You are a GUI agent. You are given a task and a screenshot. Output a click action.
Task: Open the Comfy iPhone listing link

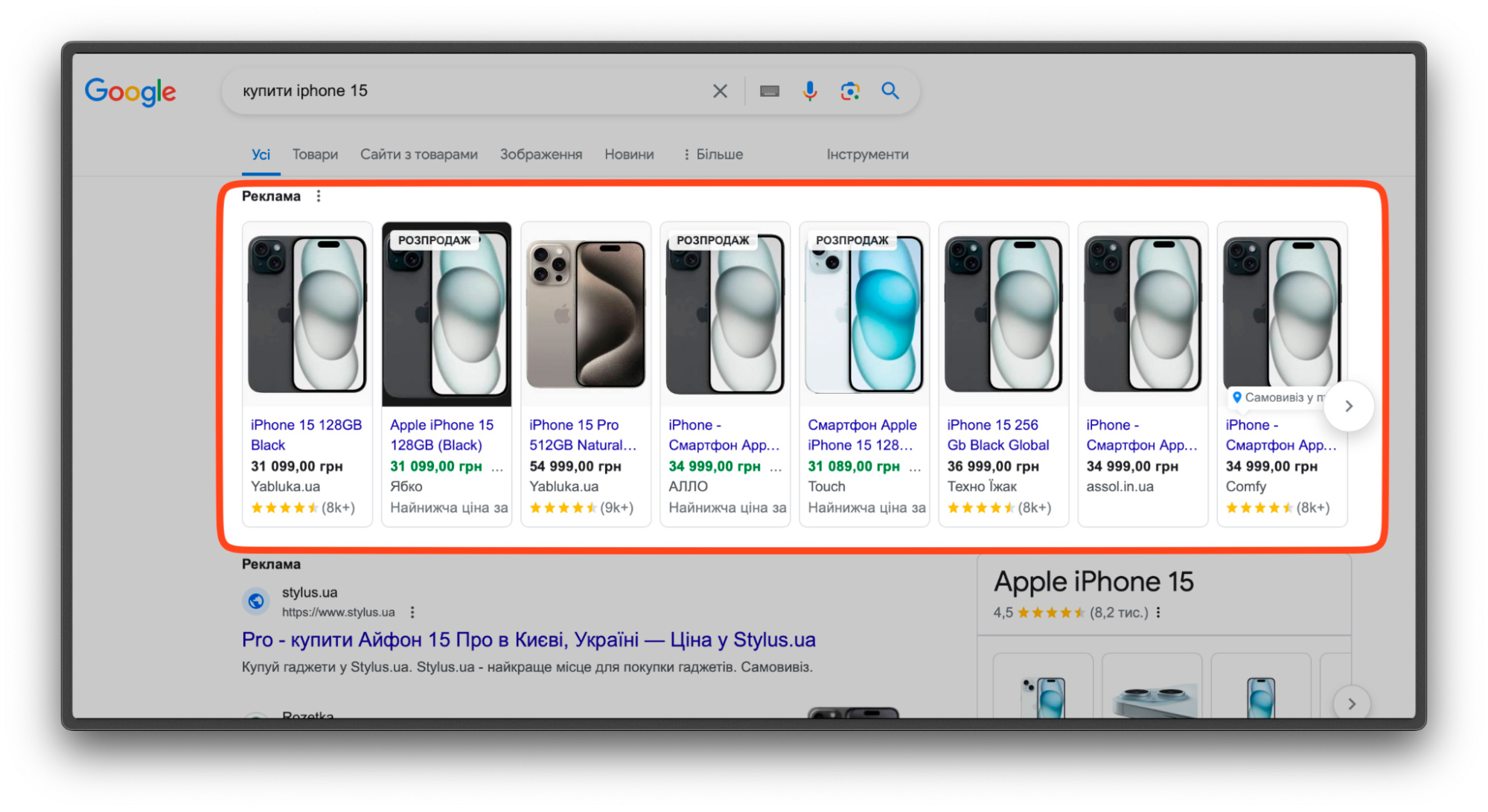pyautogui.click(x=1281, y=435)
